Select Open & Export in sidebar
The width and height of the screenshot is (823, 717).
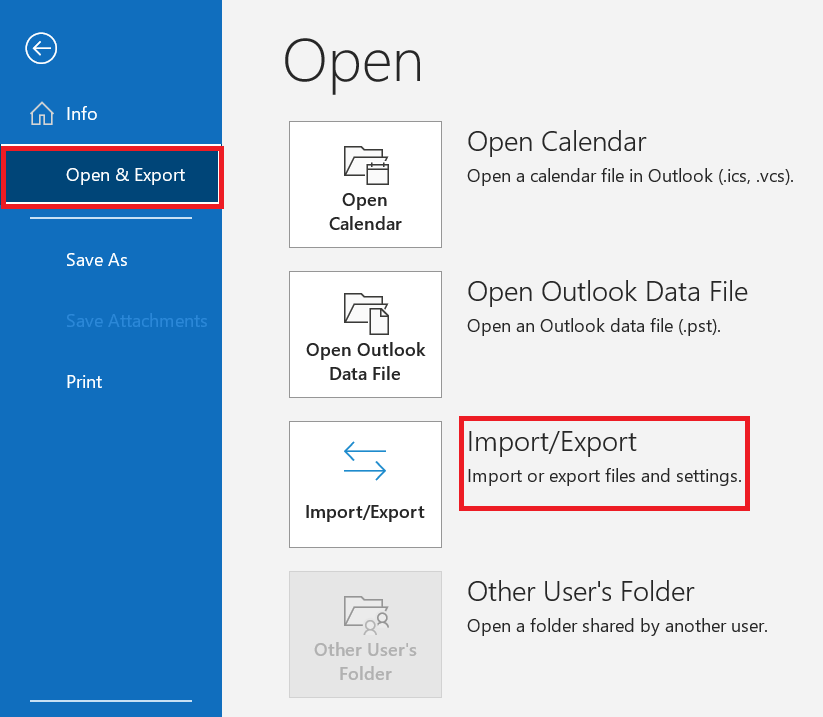click(111, 175)
